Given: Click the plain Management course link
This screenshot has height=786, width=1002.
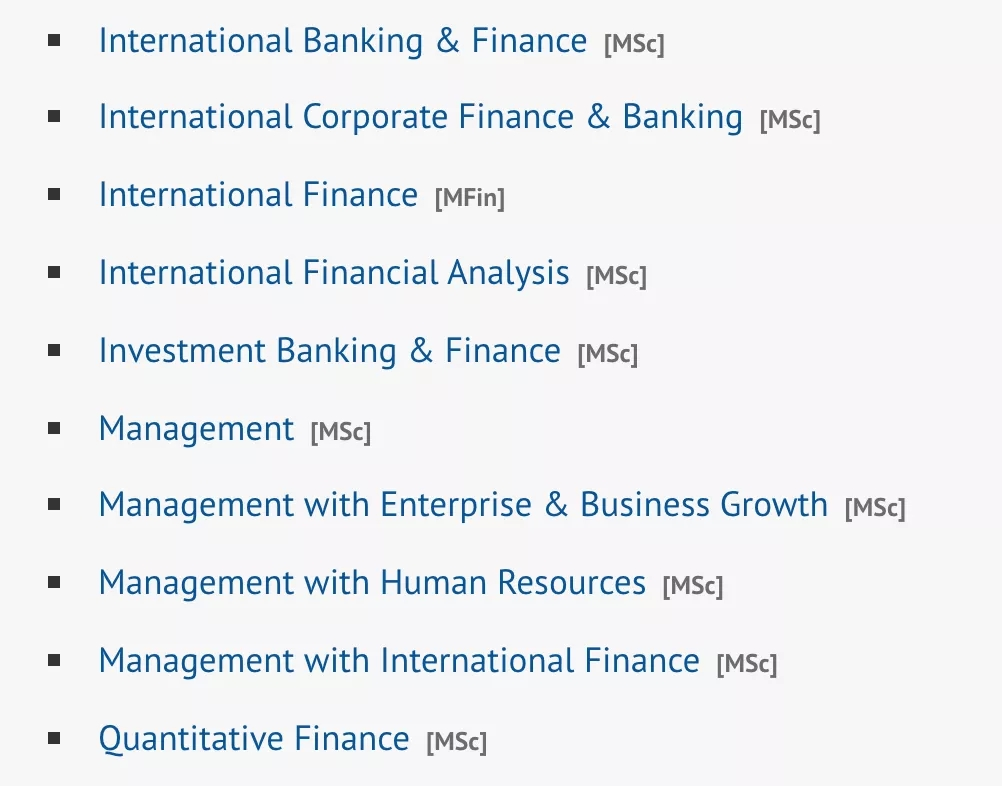Looking at the screenshot, I should pos(196,429).
